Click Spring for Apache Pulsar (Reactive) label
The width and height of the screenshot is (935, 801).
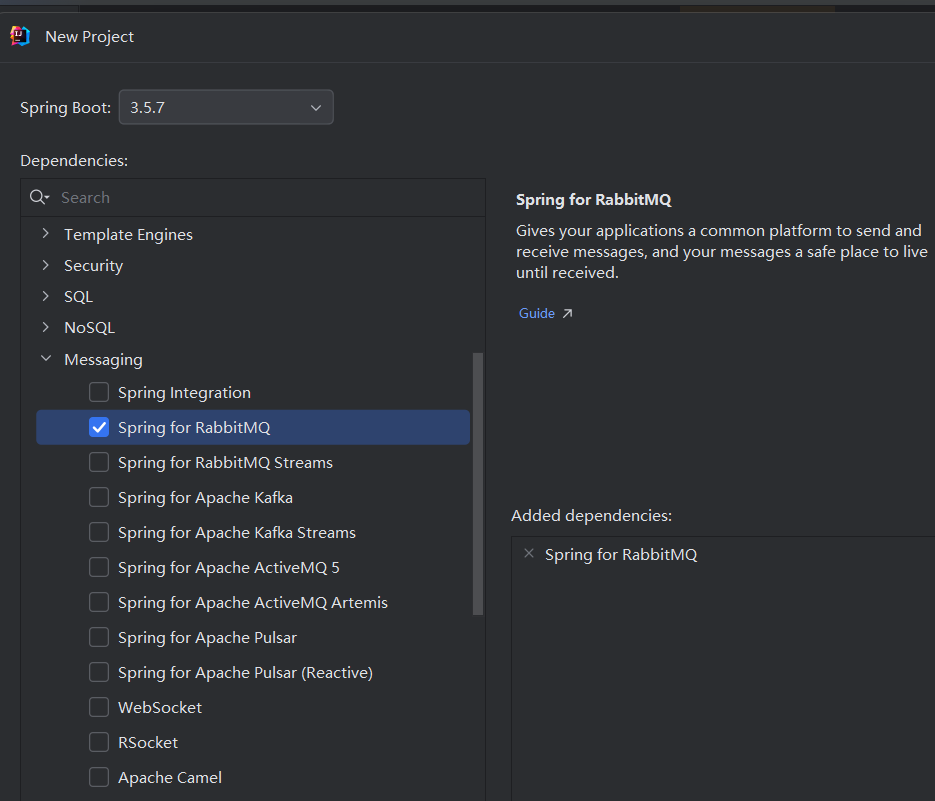(x=245, y=673)
